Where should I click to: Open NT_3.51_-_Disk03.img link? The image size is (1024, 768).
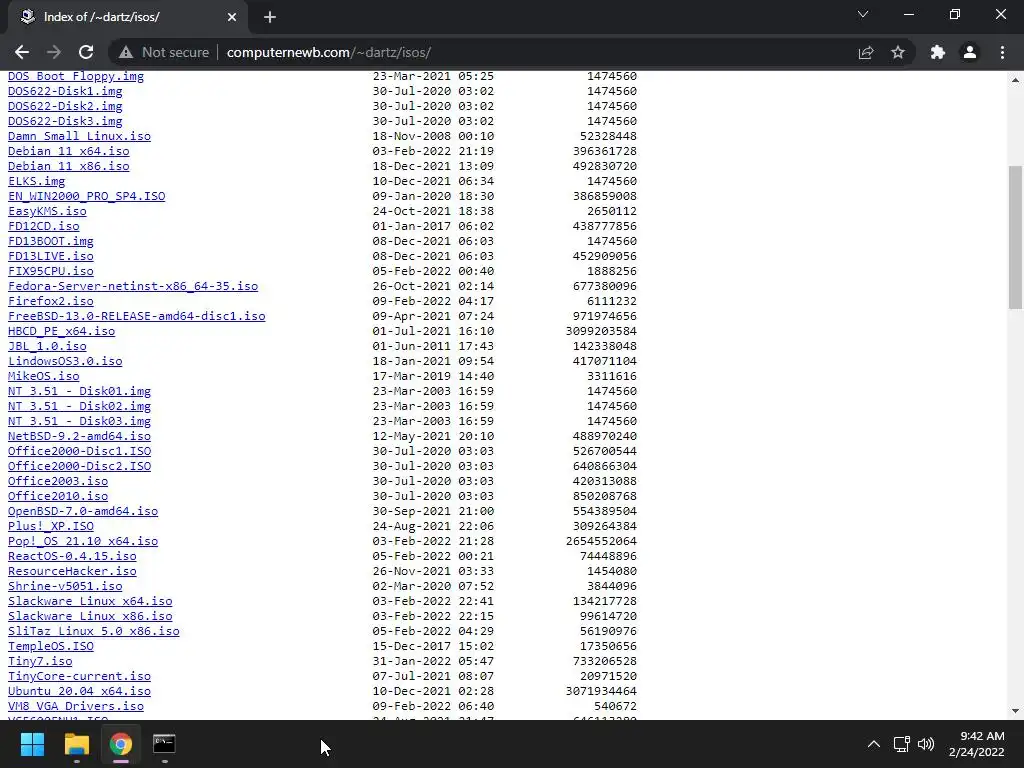tap(79, 422)
